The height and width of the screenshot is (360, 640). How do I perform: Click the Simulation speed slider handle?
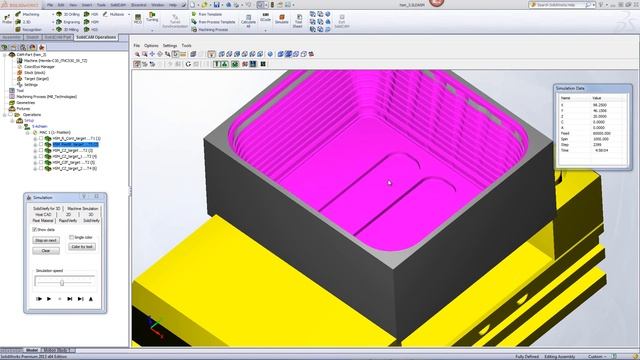click(x=62, y=282)
